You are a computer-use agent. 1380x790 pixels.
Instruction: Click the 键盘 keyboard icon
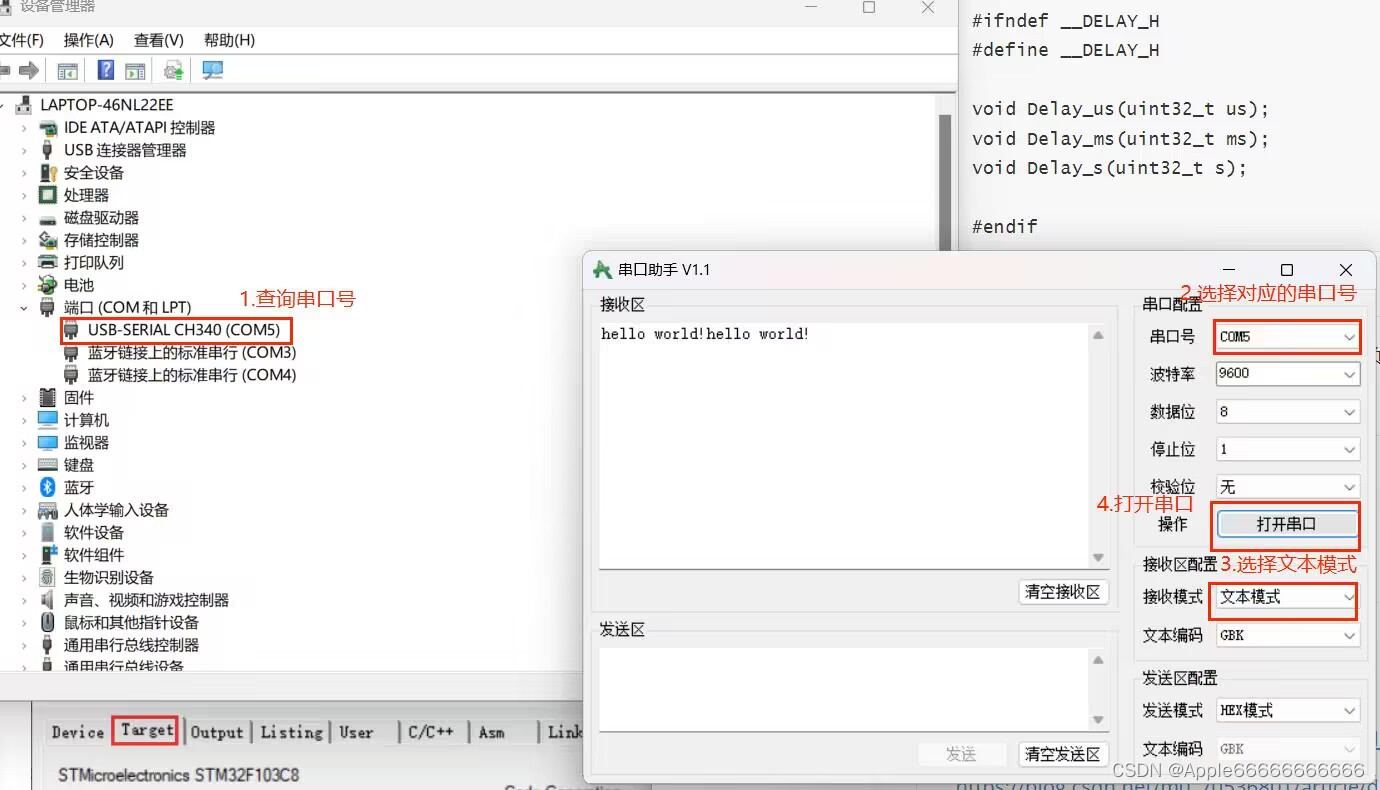click(48, 465)
